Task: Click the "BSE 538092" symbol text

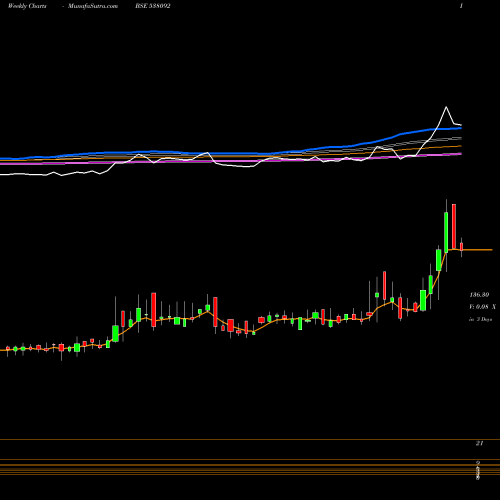Action: click(153, 6)
